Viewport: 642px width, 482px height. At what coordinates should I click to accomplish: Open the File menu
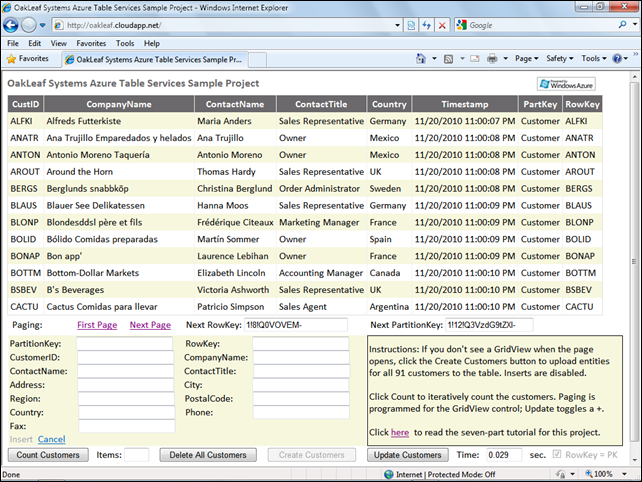tap(13, 43)
